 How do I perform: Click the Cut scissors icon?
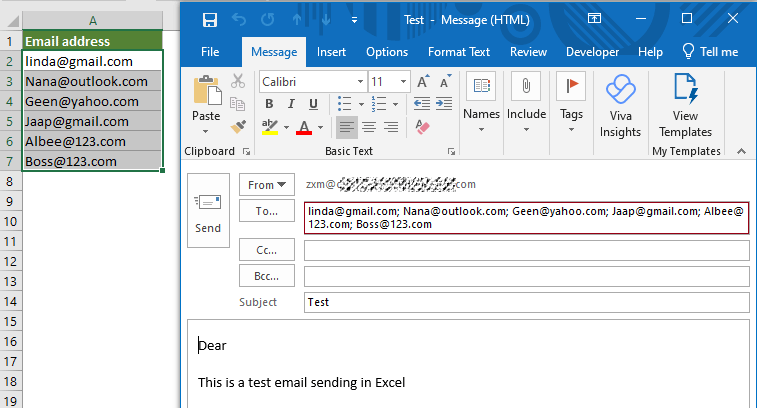[x=238, y=81]
